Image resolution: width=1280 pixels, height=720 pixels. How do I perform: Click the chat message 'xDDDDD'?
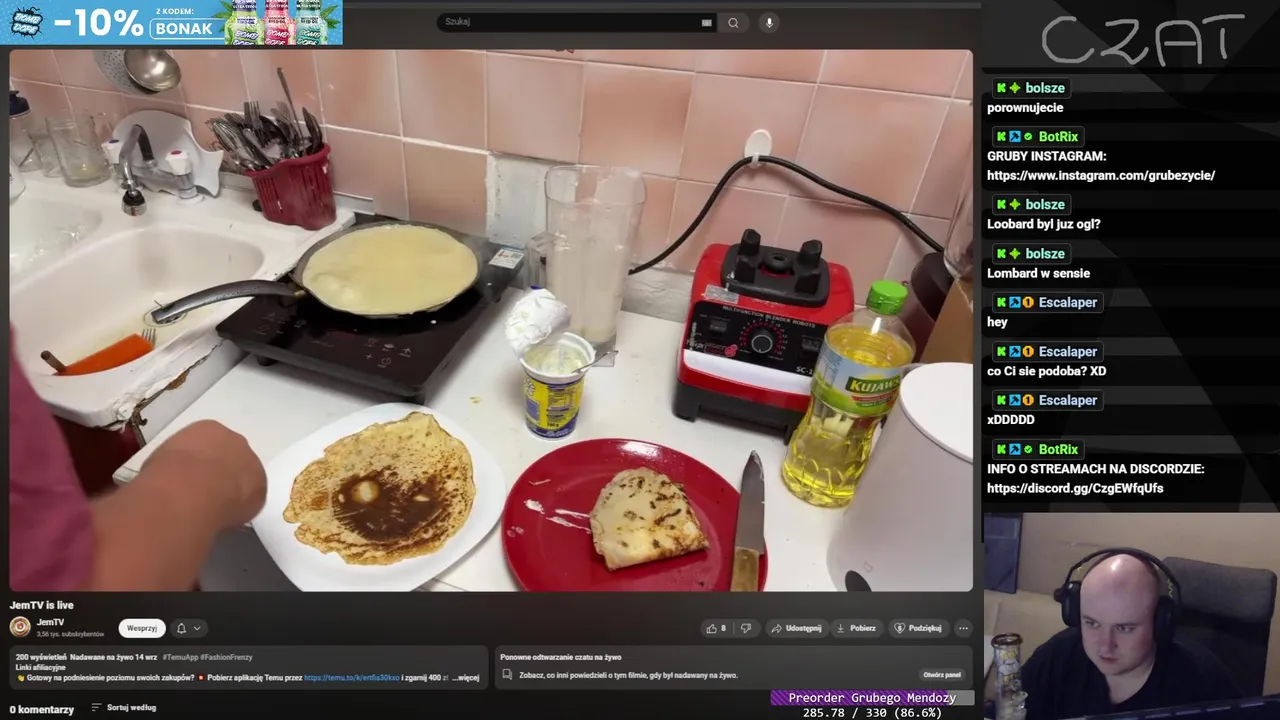[x=1010, y=420]
